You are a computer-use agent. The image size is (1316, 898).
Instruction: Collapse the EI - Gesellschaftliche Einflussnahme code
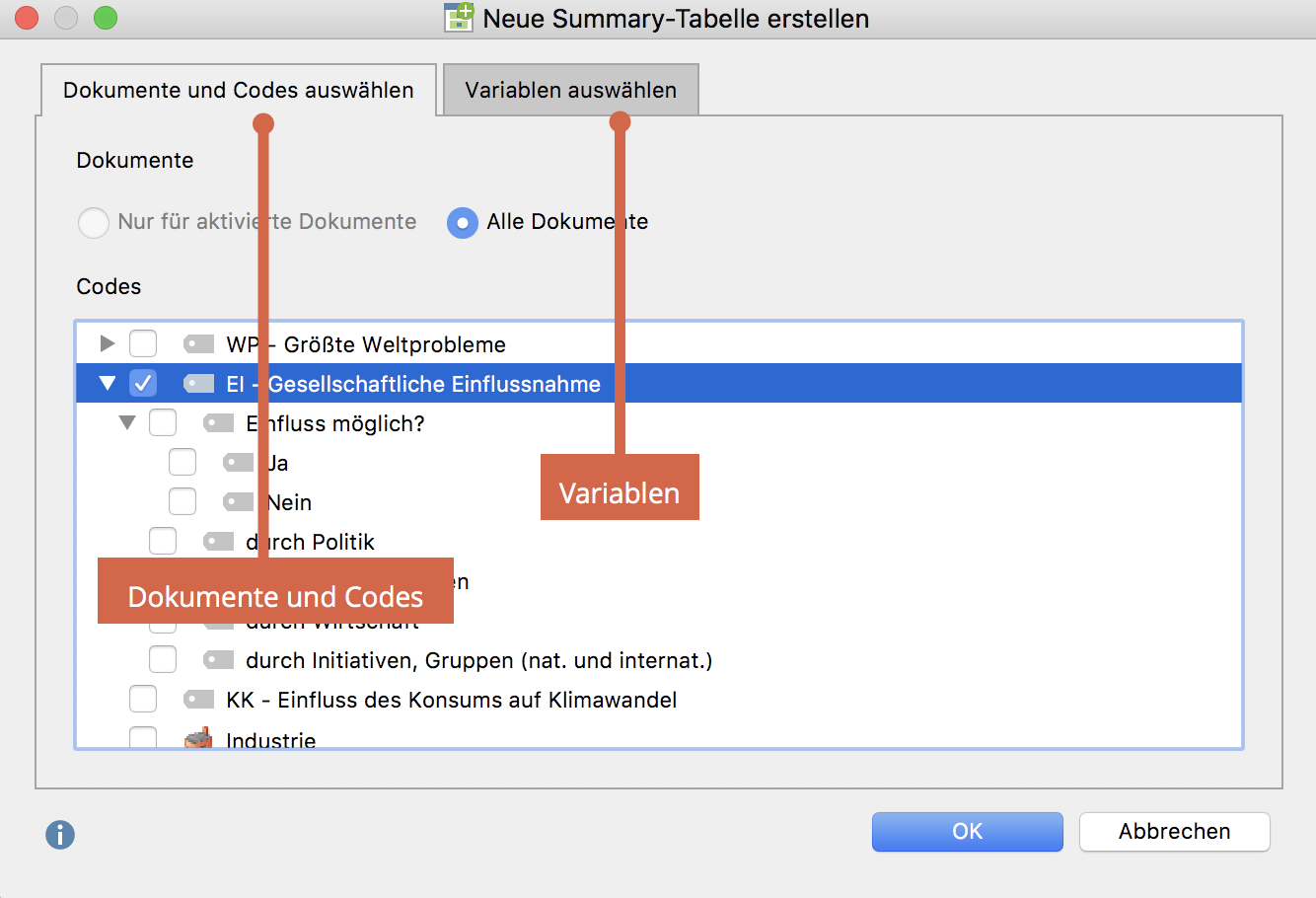[108, 384]
